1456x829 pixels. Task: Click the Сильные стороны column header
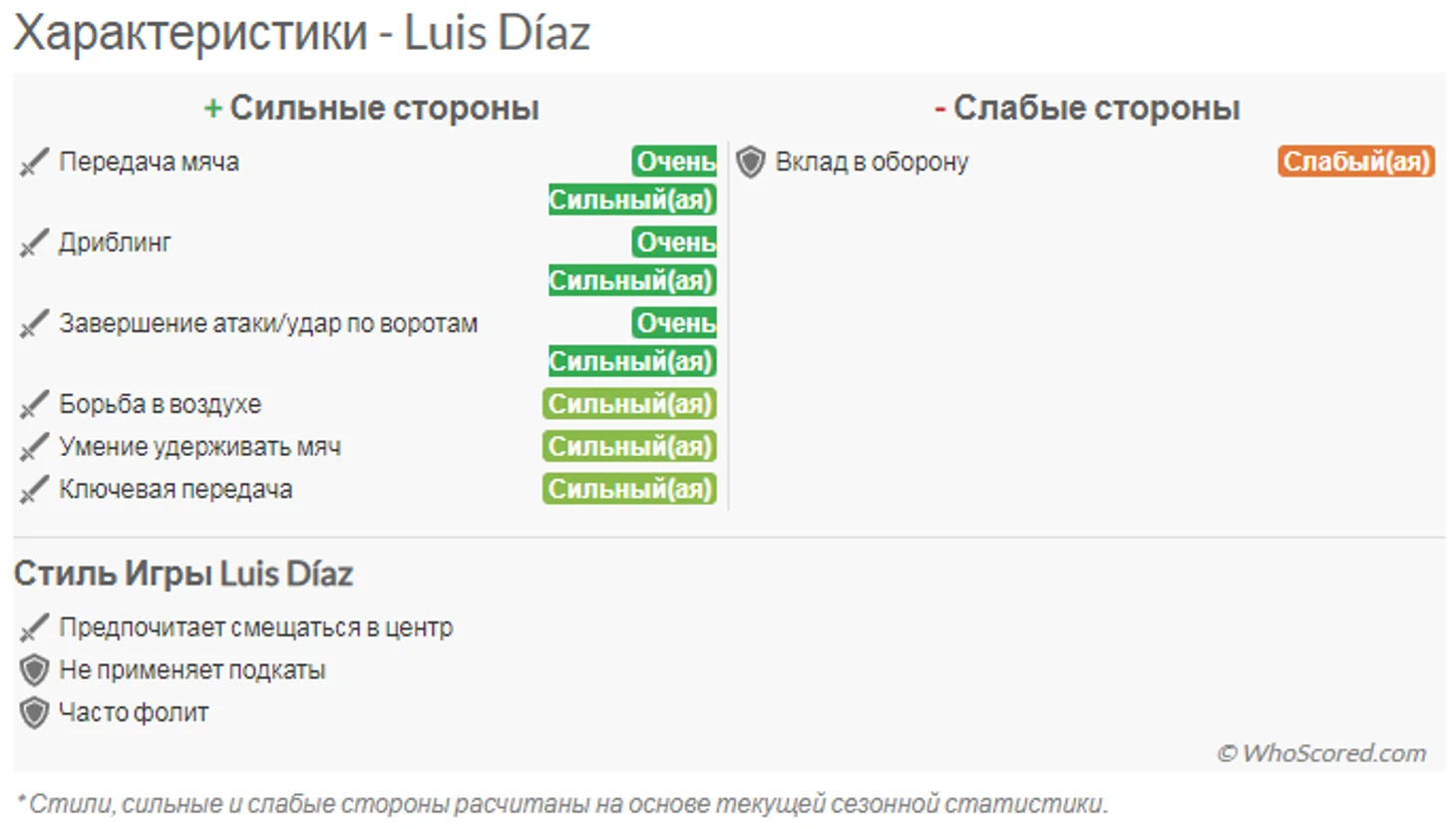371,108
